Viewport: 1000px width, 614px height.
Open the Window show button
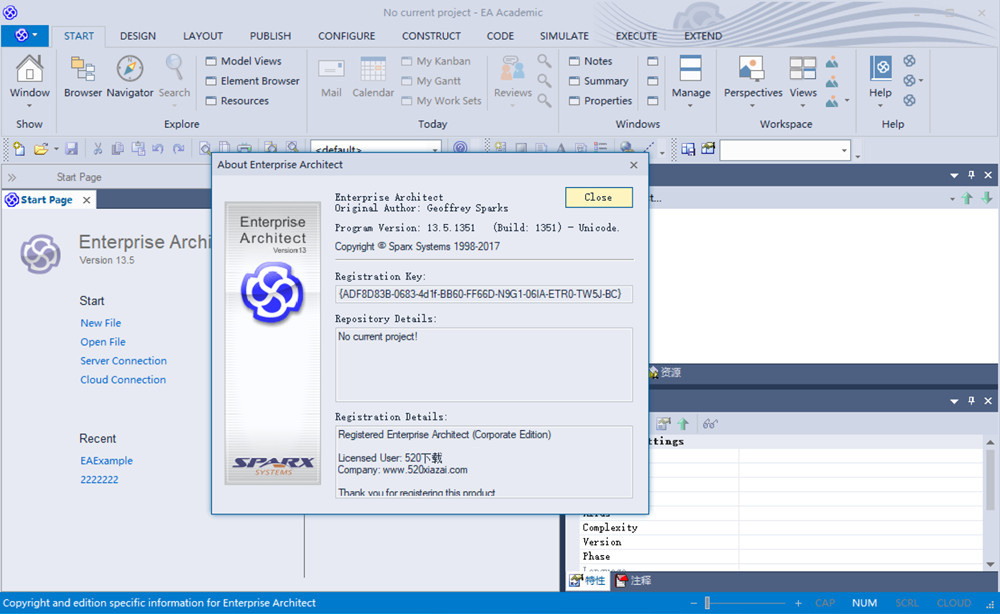29,82
